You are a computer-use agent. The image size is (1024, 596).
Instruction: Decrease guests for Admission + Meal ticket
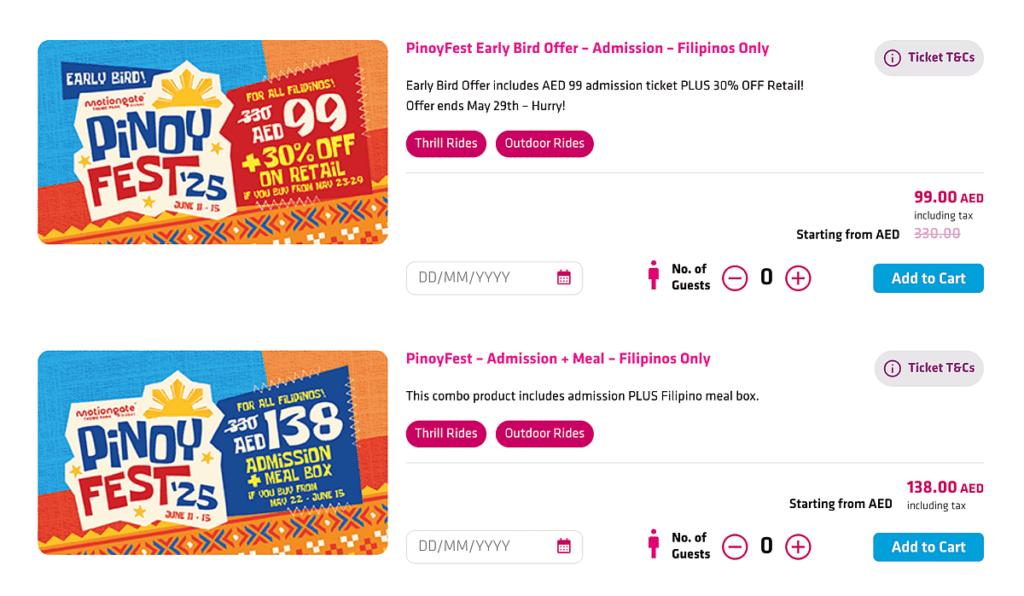coord(735,546)
